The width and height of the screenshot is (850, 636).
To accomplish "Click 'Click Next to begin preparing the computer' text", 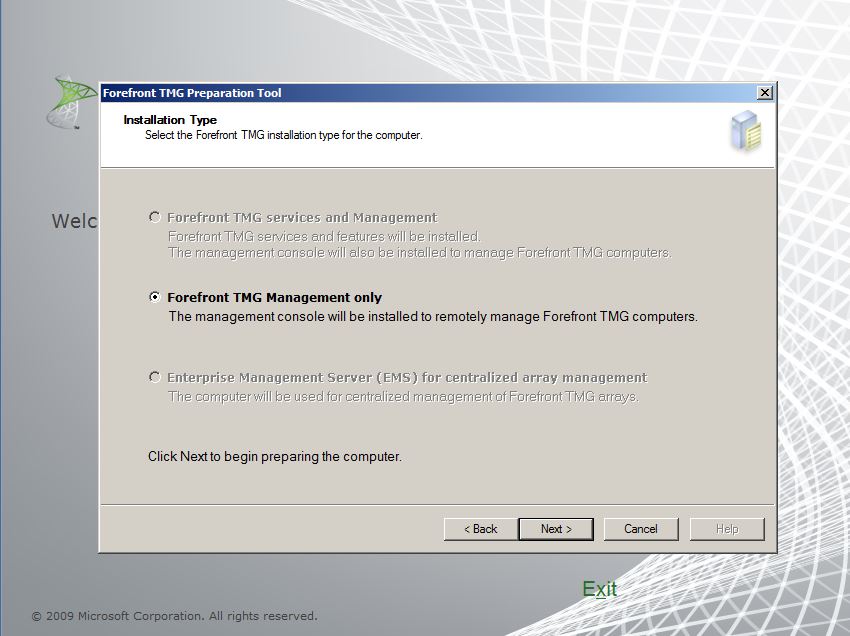I will [275, 457].
